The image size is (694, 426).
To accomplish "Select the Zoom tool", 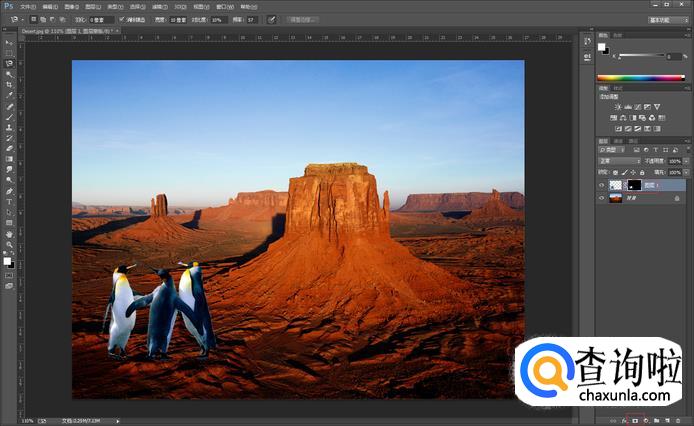I will click(x=9, y=245).
